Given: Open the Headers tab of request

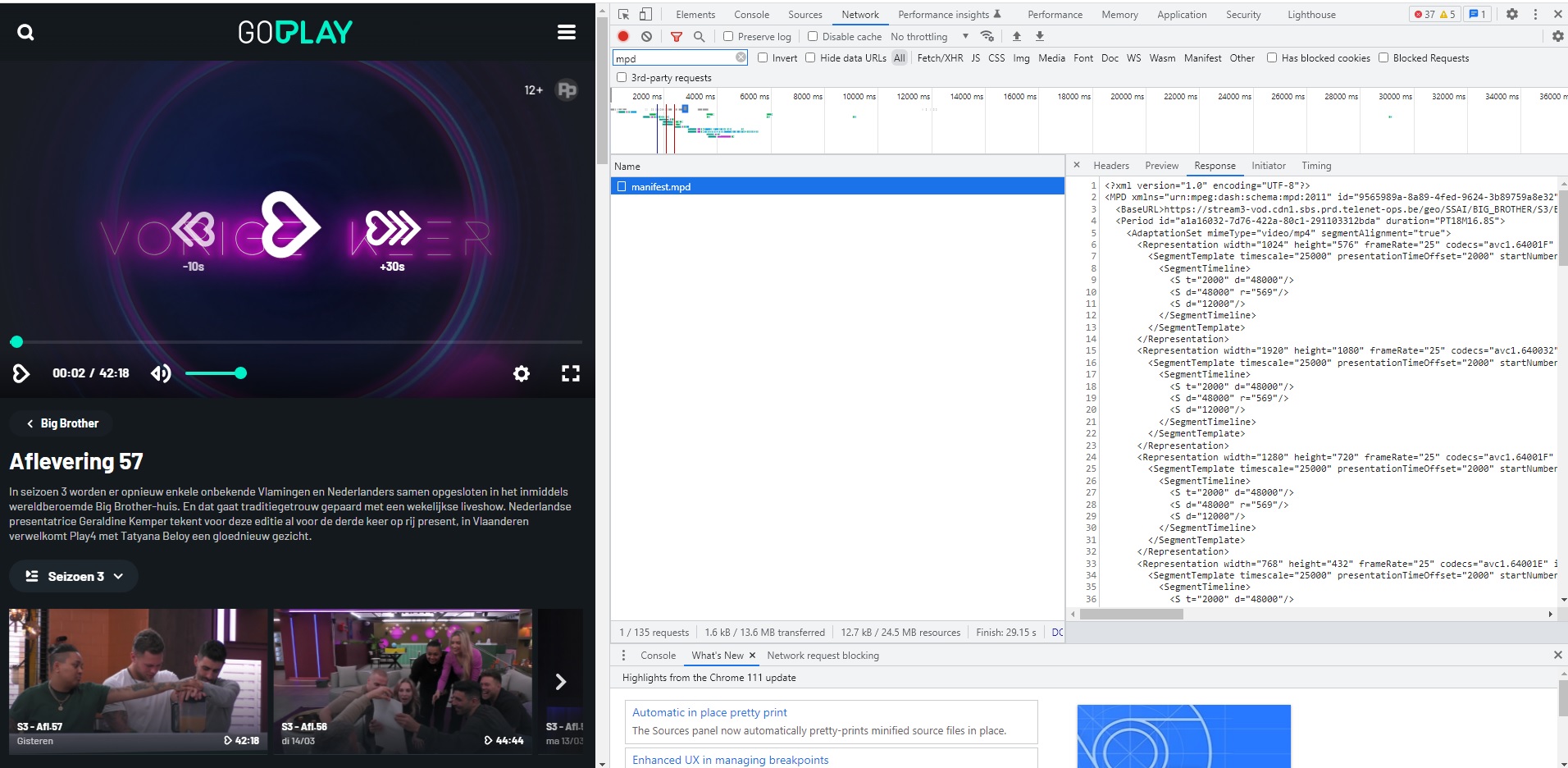Looking at the screenshot, I should click(x=1110, y=166).
